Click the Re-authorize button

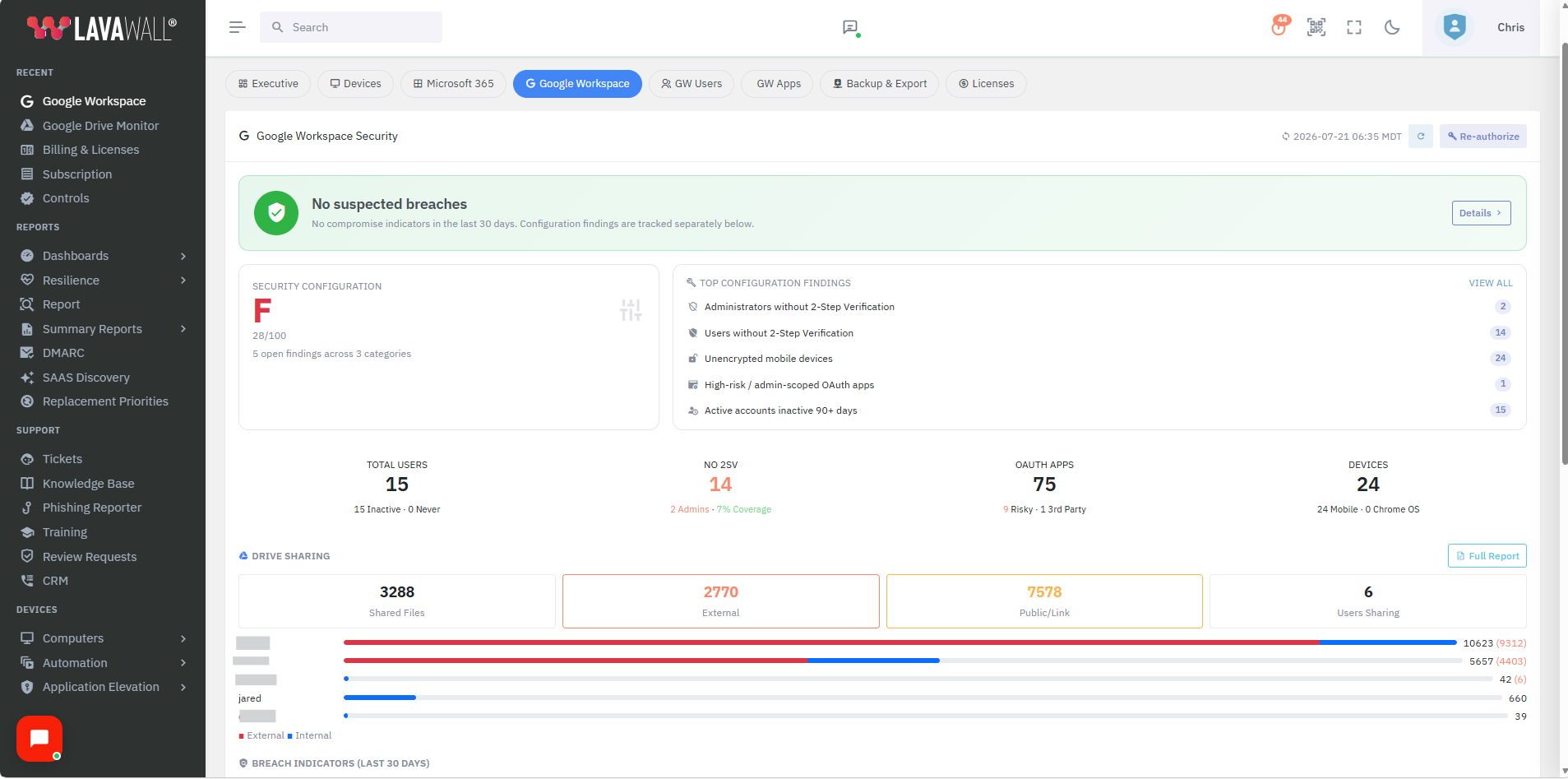[x=1482, y=137]
